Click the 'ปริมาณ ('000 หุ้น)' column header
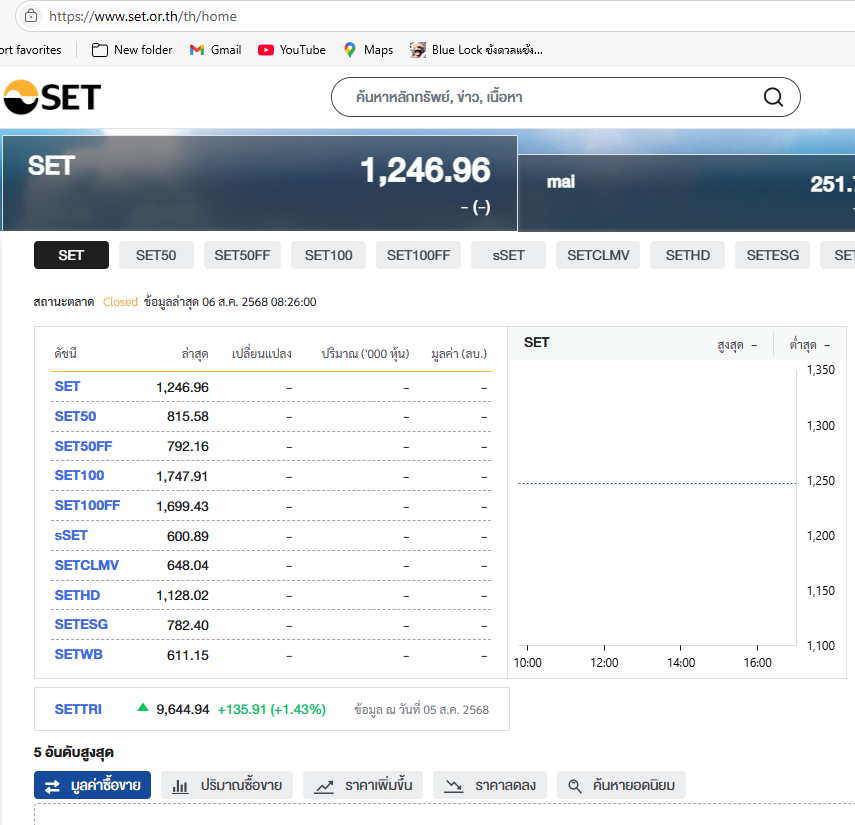Viewport: 855px width, 825px height. click(365, 354)
